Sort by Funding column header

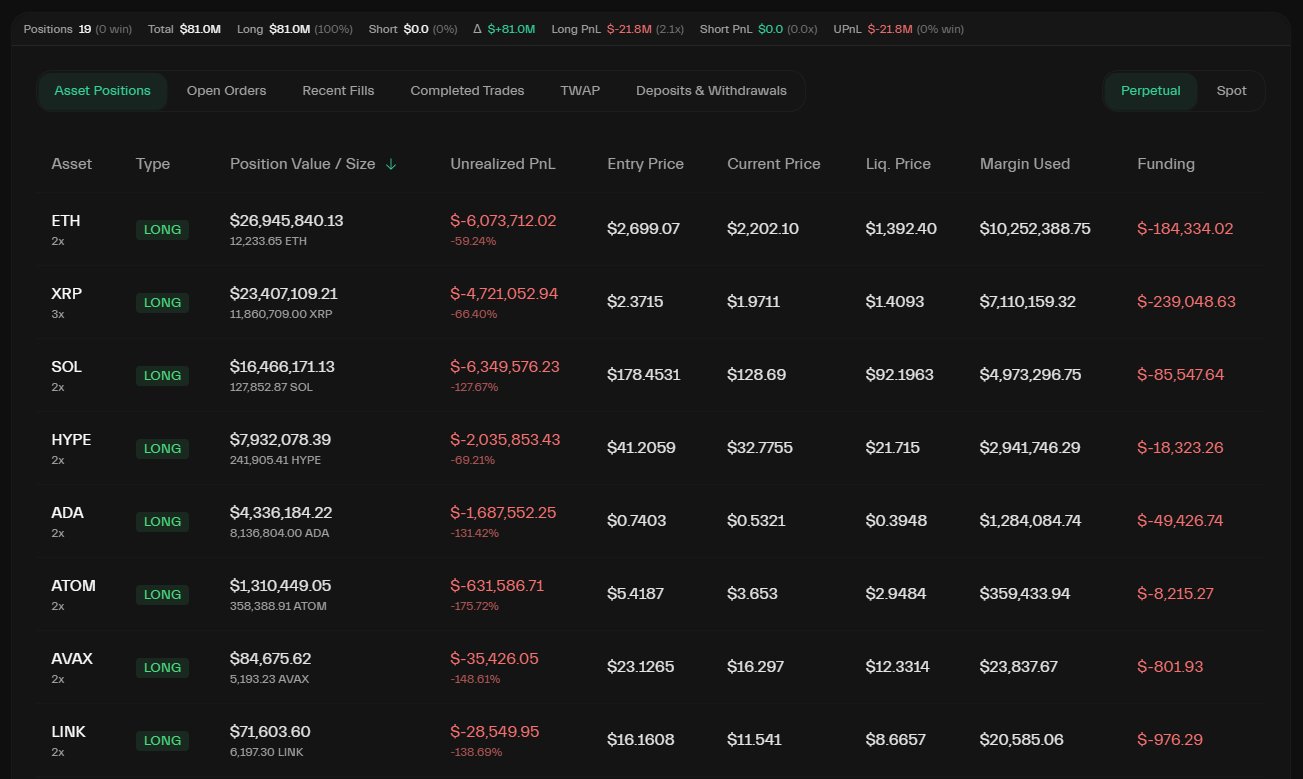point(1166,164)
